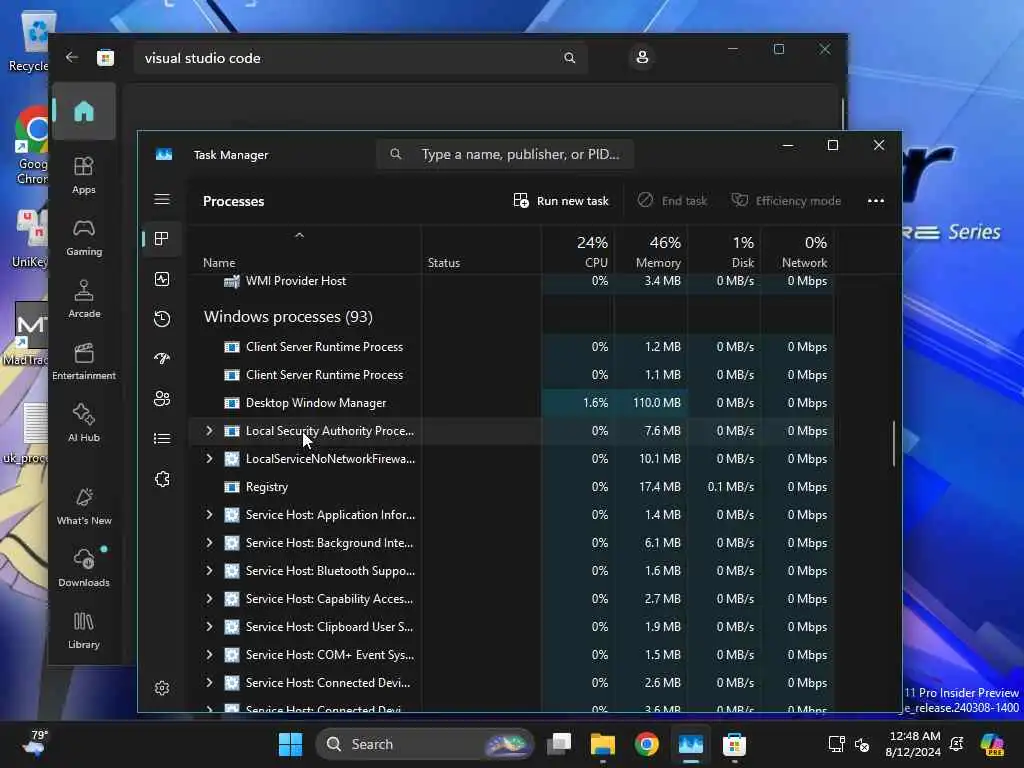Open What's New in Microsoft Store

(84, 506)
